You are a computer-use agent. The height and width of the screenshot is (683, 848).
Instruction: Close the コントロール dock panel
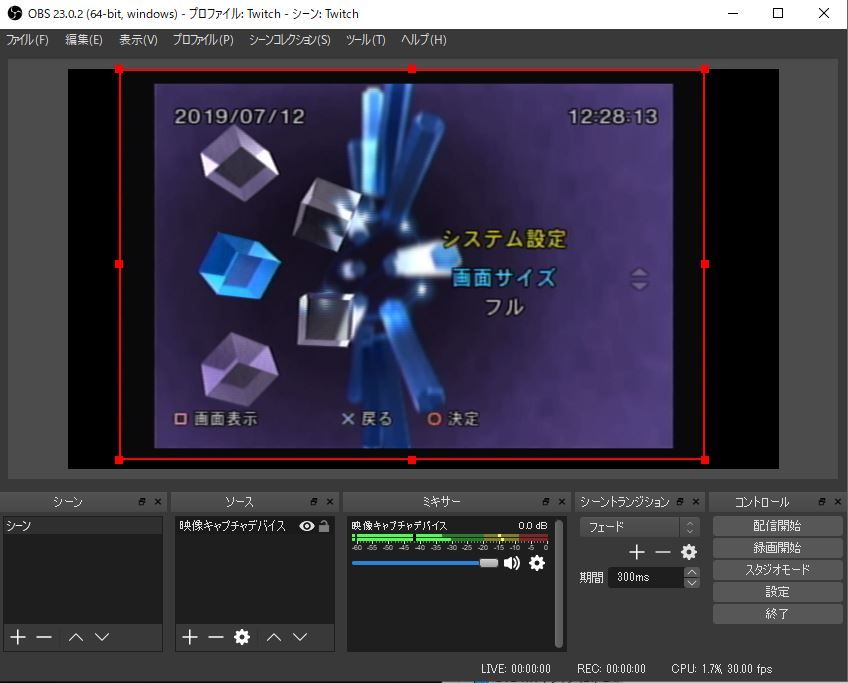pyautogui.click(x=838, y=502)
